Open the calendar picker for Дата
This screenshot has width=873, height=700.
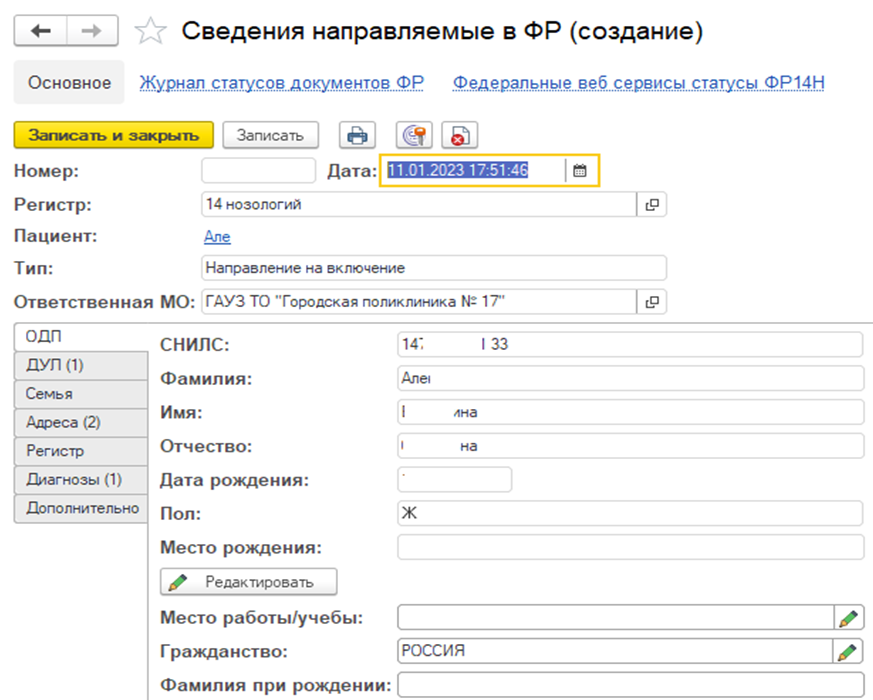pyautogui.click(x=580, y=171)
